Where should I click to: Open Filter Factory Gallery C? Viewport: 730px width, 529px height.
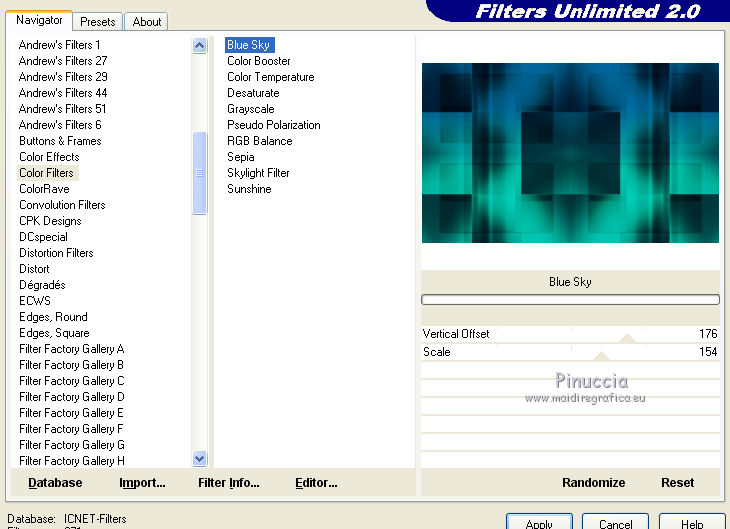[x=72, y=380]
